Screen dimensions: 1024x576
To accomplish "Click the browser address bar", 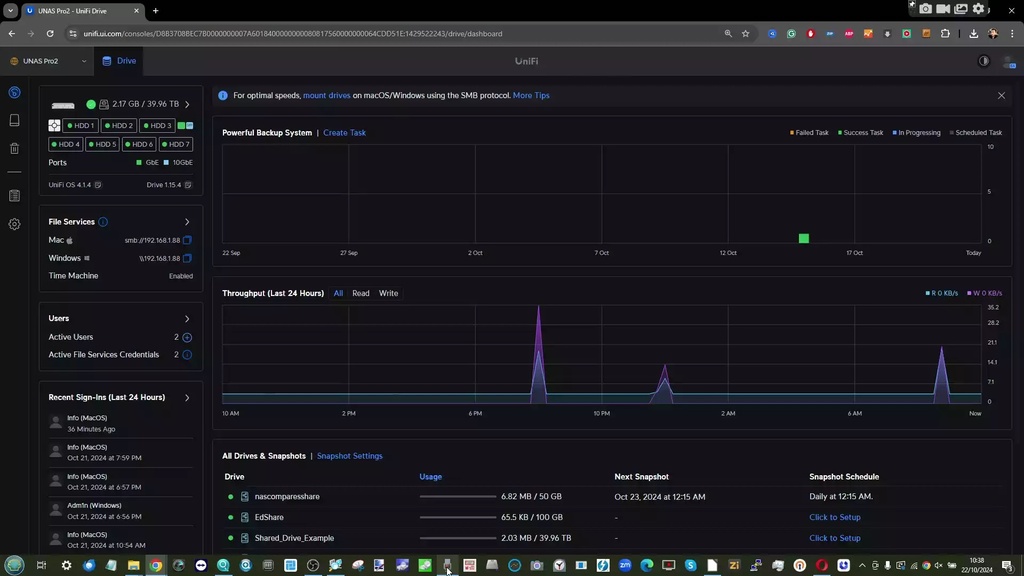I will point(392,33).
